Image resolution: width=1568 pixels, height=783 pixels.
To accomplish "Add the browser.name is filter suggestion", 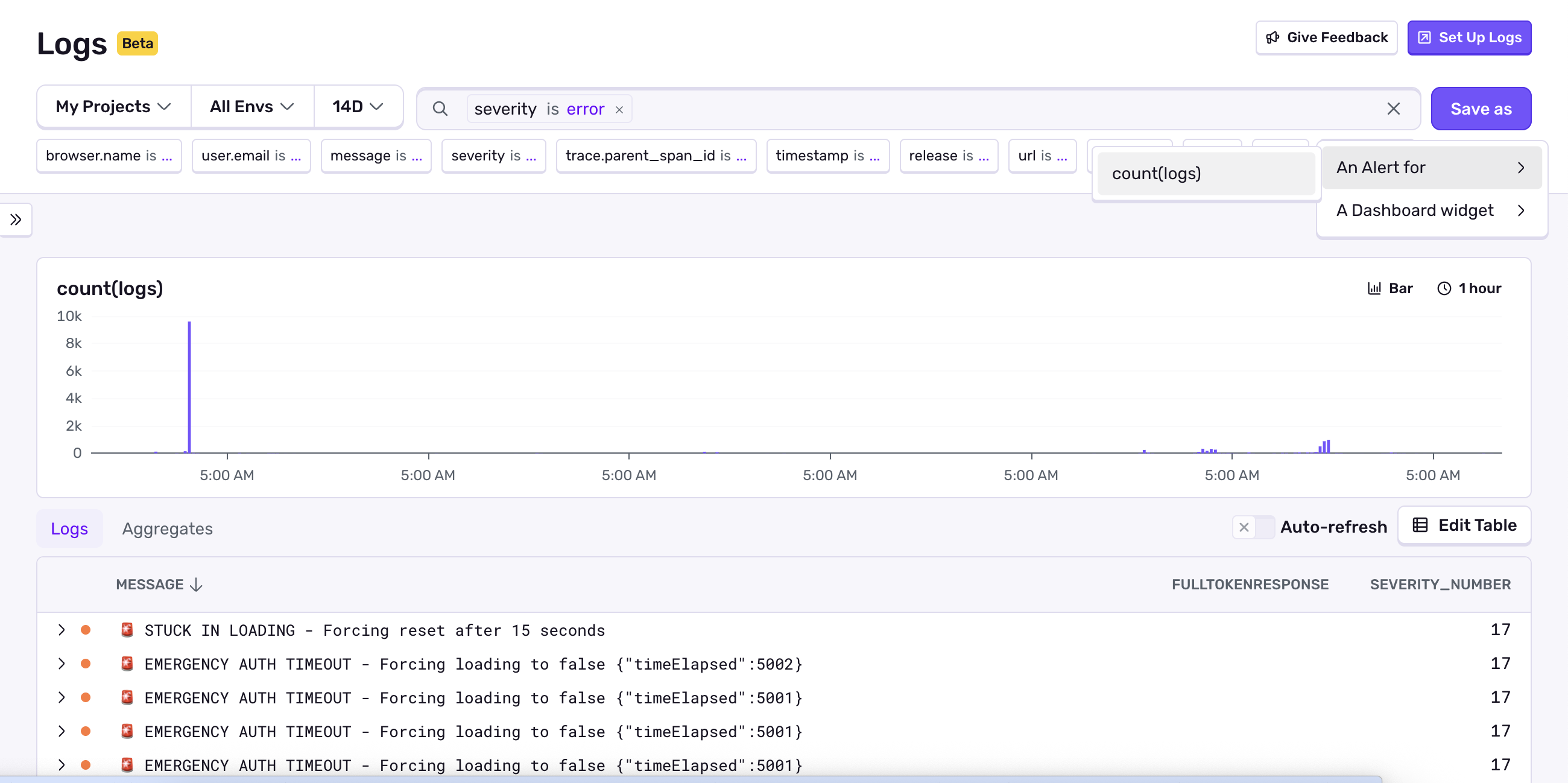I will (x=109, y=156).
